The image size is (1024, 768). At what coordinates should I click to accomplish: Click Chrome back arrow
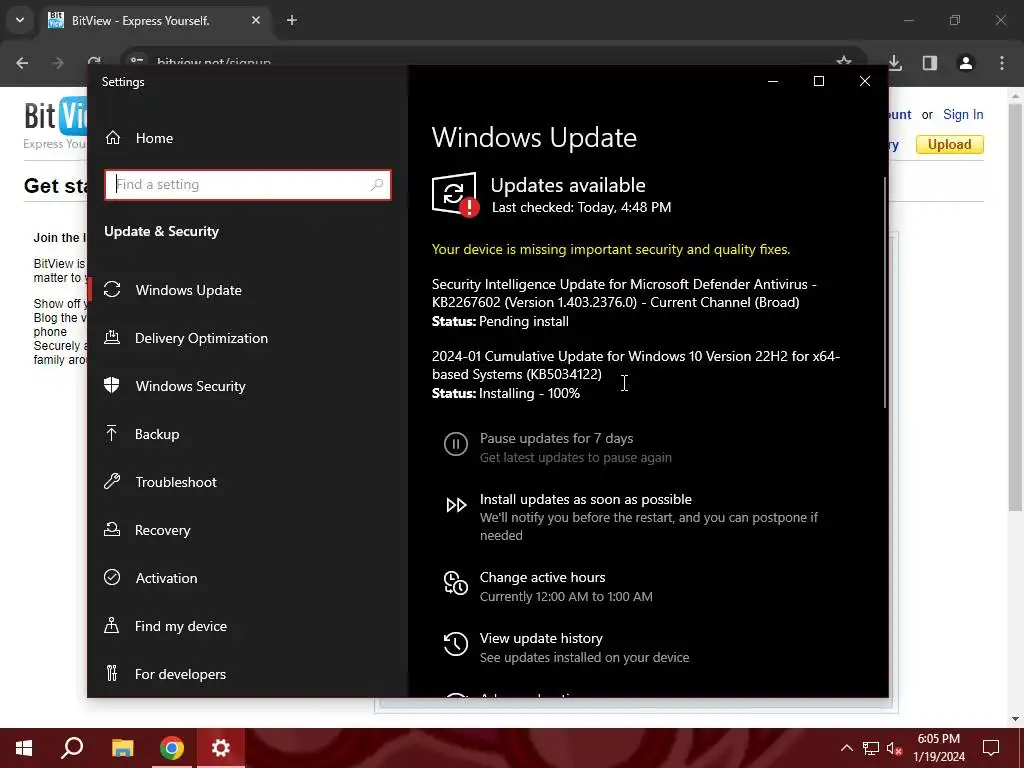pyautogui.click(x=22, y=63)
